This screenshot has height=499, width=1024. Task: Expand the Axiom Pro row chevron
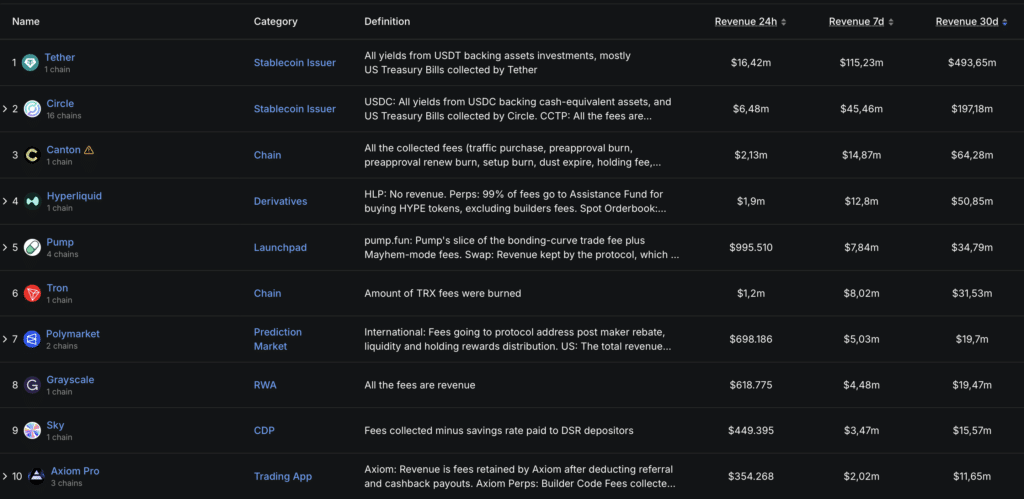click(5, 476)
